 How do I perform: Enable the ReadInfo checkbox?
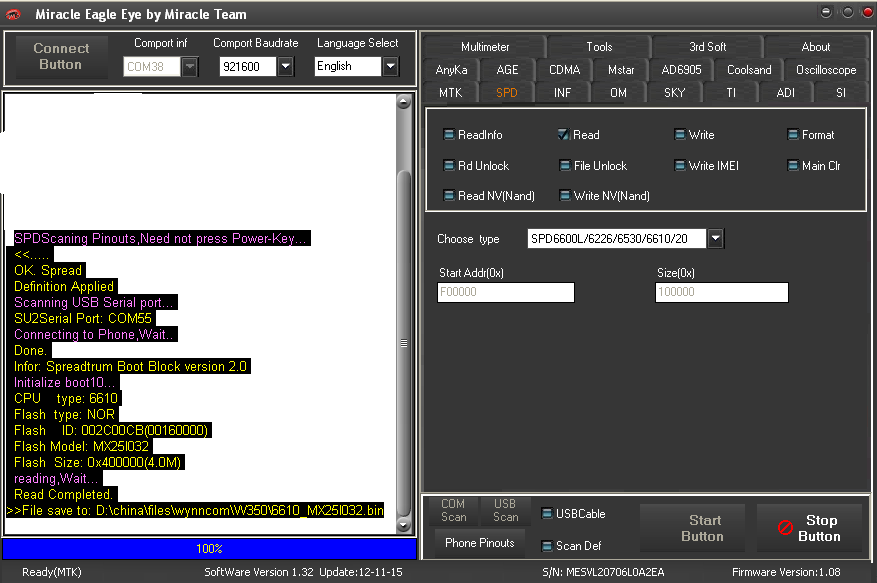tap(449, 135)
